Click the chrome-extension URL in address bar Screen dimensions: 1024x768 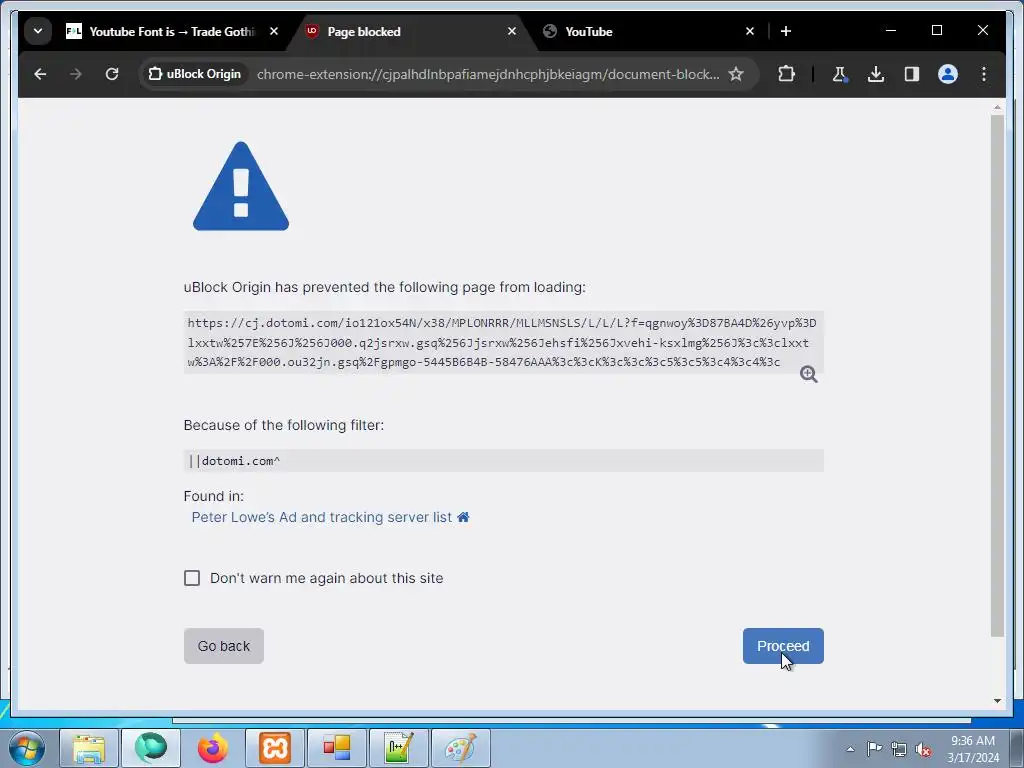[488, 74]
